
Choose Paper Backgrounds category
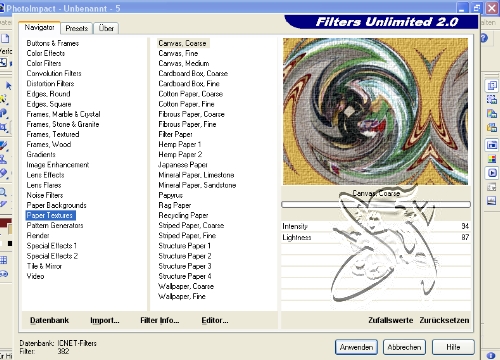coord(56,205)
